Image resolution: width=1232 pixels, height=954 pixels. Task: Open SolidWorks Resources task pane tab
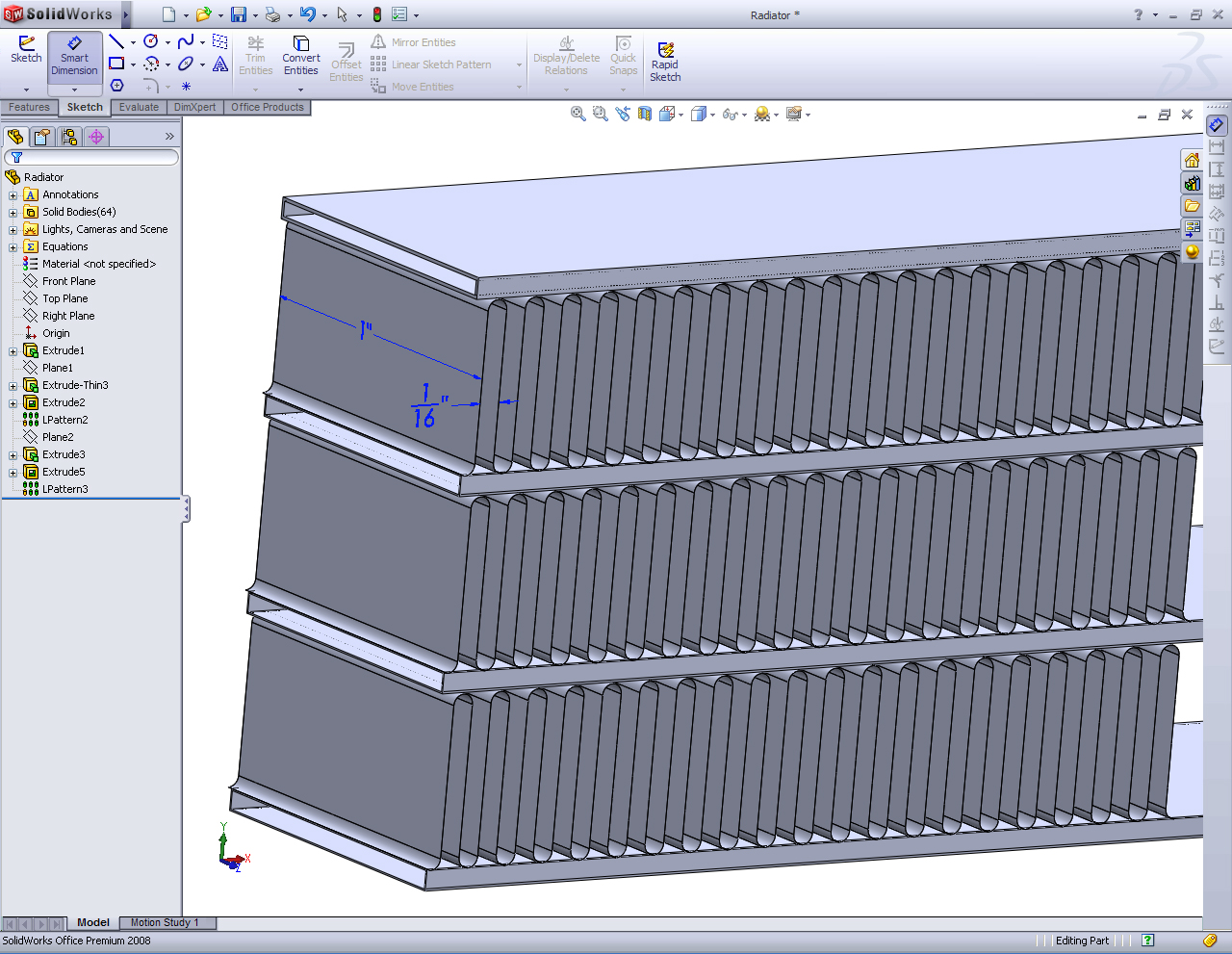point(1192,160)
